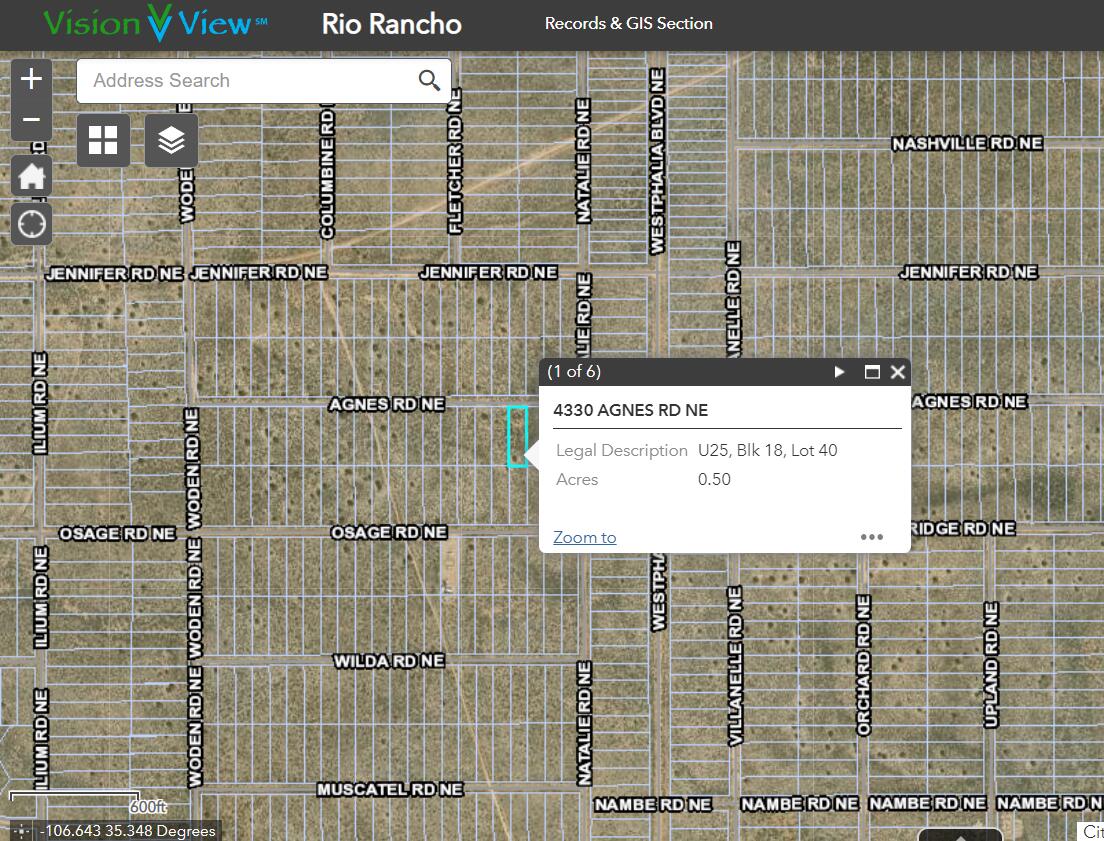The height and width of the screenshot is (841, 1104).
Task: Show next feature in popup
Action: click(840, 372)
